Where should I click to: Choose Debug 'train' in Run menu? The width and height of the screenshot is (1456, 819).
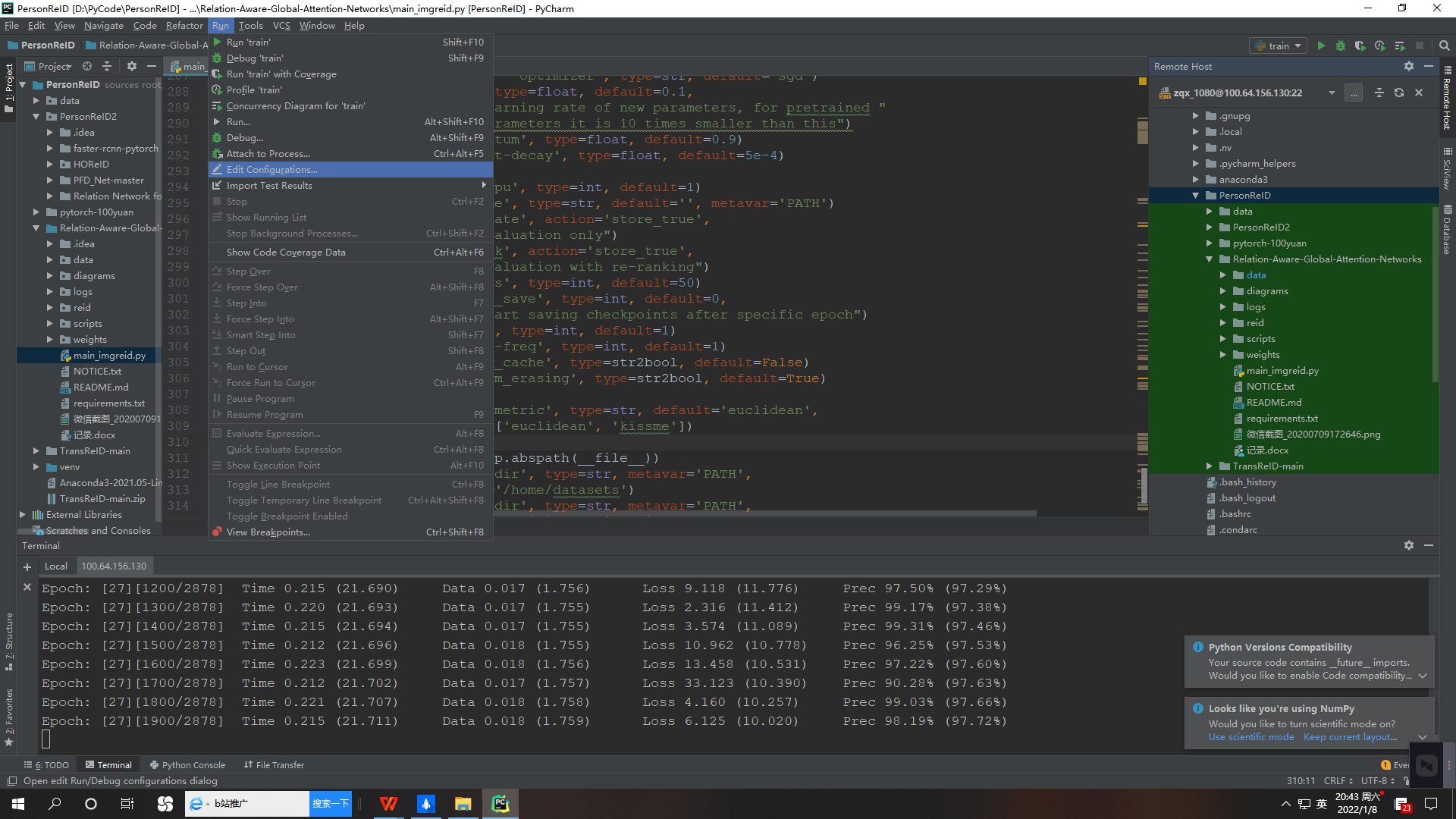point(350,58)
